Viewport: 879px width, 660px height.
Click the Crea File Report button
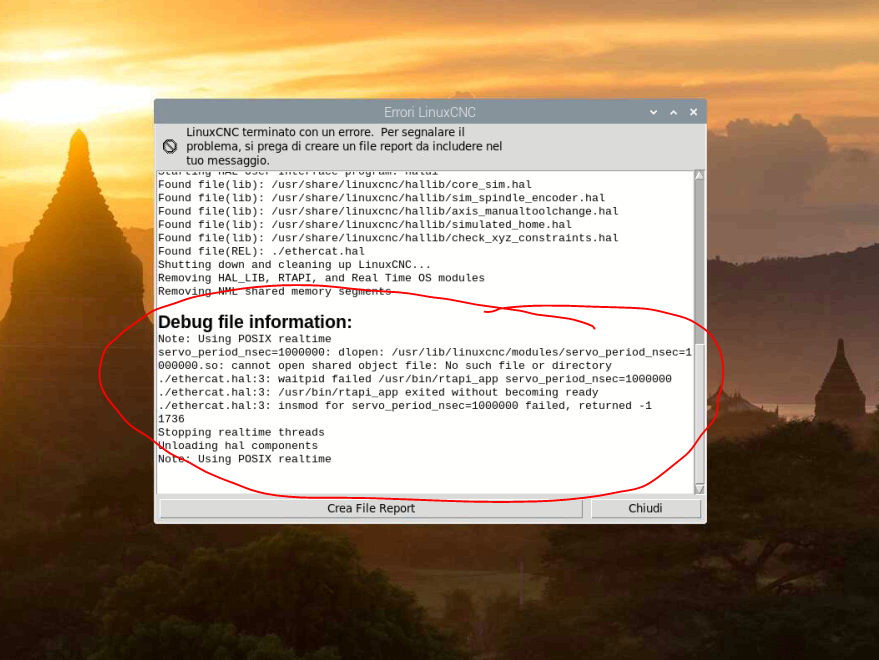(371, 508)
